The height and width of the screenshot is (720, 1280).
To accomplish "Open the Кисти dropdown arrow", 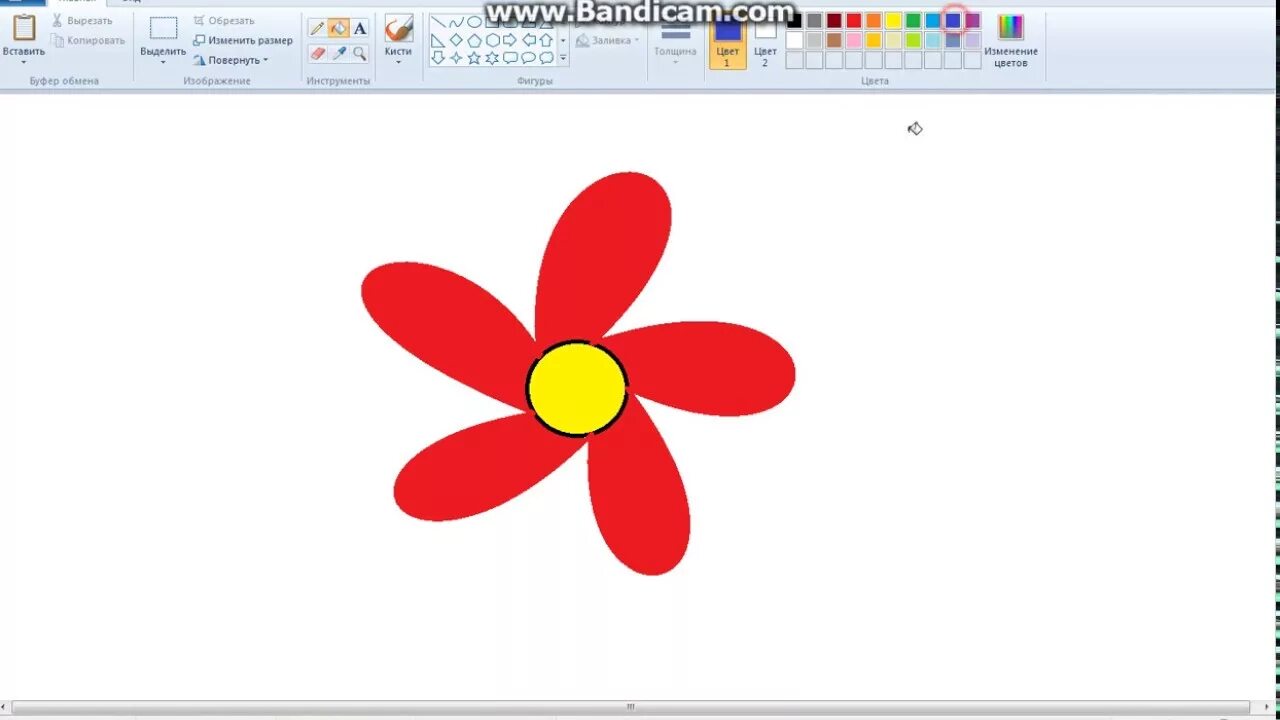I will coord(398,62).
